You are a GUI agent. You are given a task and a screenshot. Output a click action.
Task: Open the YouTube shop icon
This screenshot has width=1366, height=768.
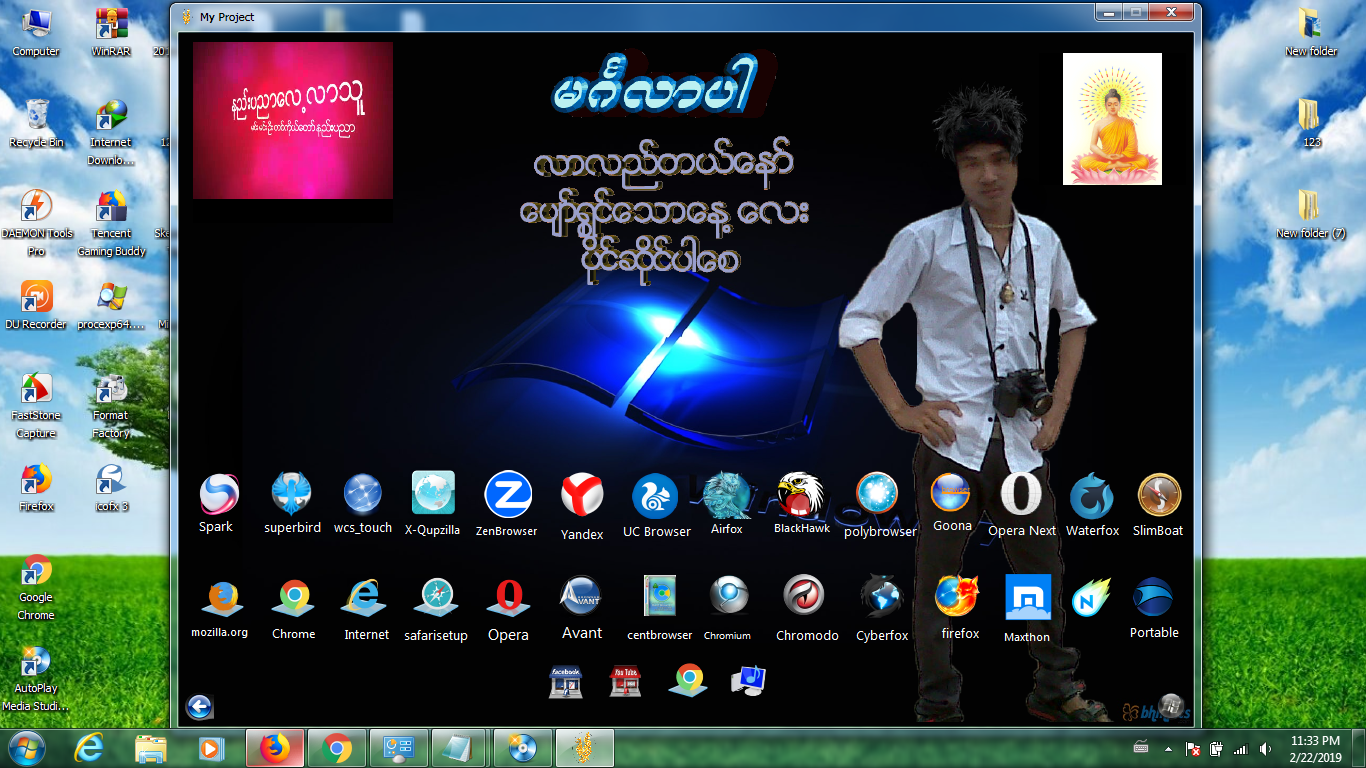625,681
